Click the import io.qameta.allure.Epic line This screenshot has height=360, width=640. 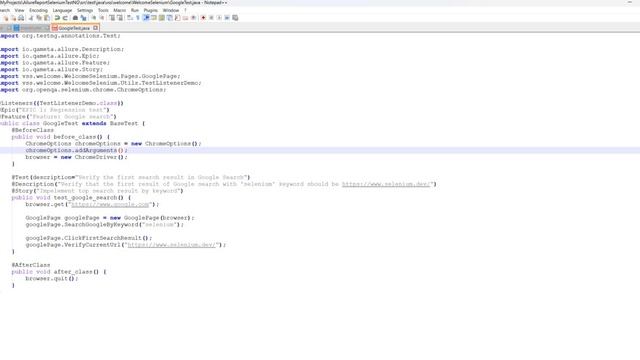point(49,56)
